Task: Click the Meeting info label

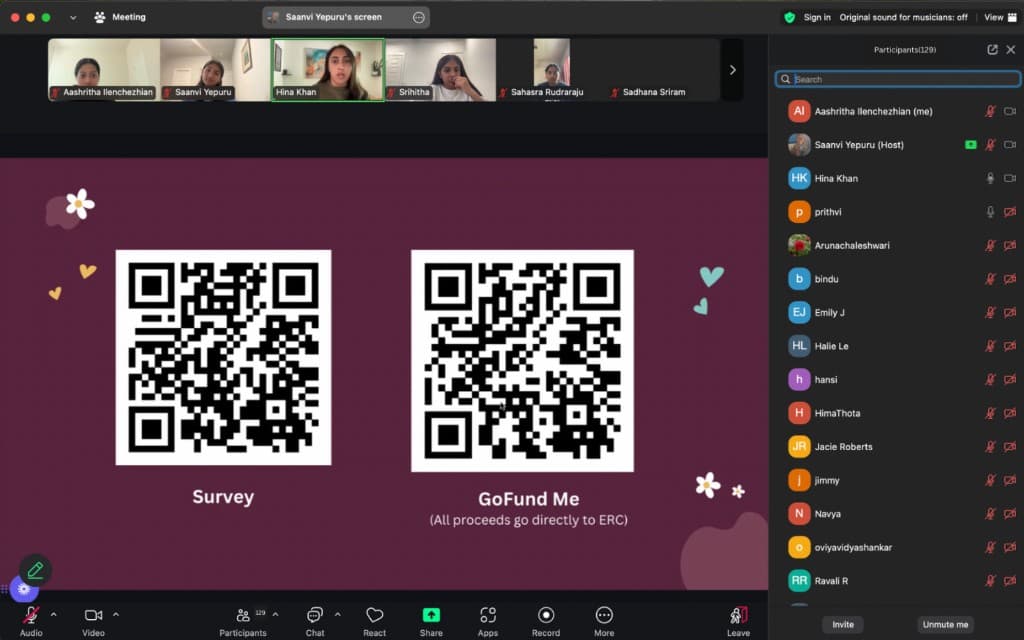Action: (x=129, y=17)
